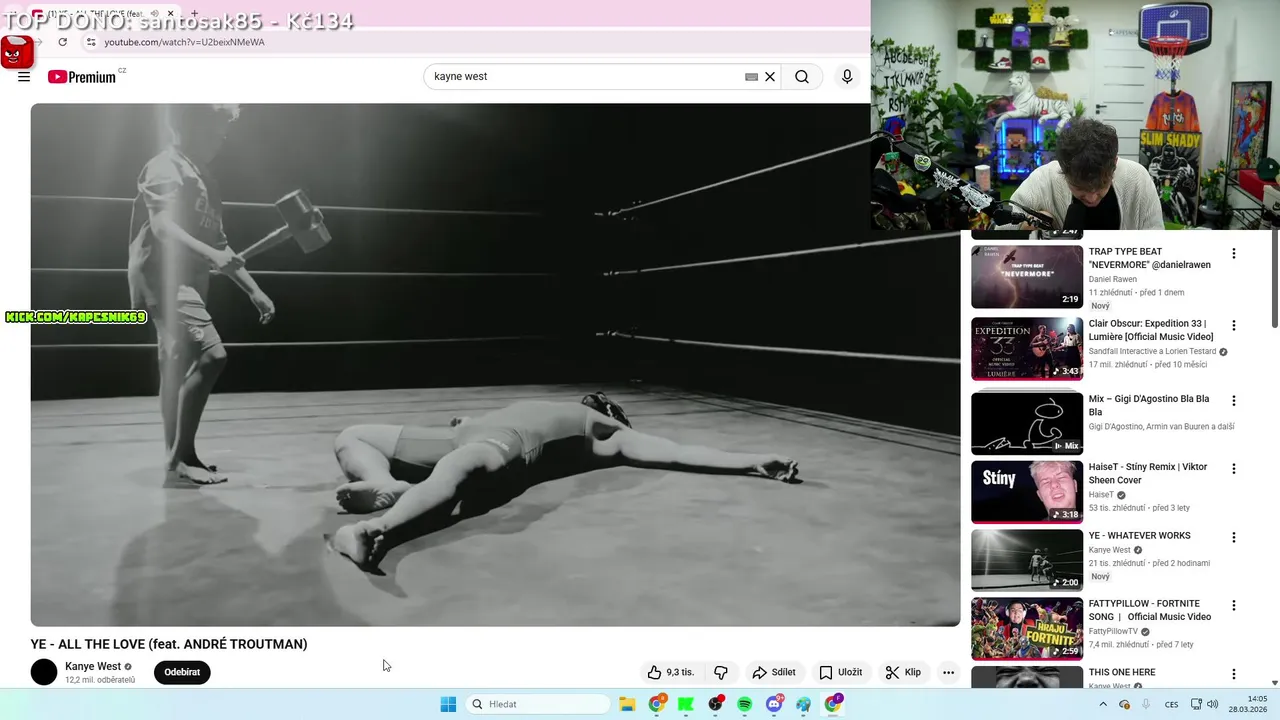
Task: Open the Paint app on taskbar
Action: (x=804, y=704)
